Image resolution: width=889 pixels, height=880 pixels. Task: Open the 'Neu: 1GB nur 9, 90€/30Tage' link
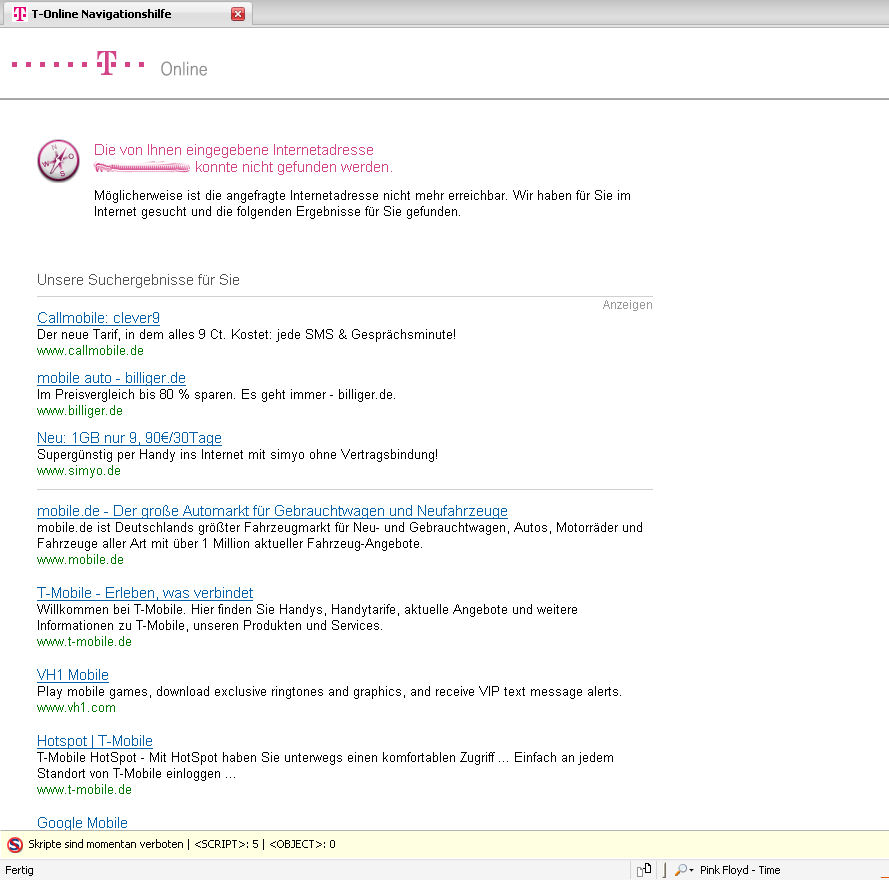129,438
